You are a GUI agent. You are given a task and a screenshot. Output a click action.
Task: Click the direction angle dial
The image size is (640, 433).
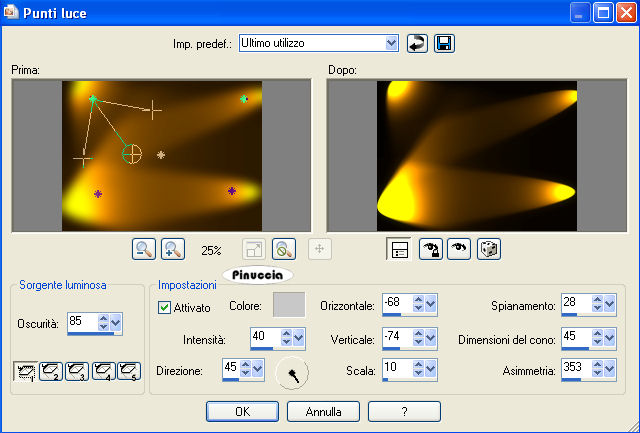292,373
